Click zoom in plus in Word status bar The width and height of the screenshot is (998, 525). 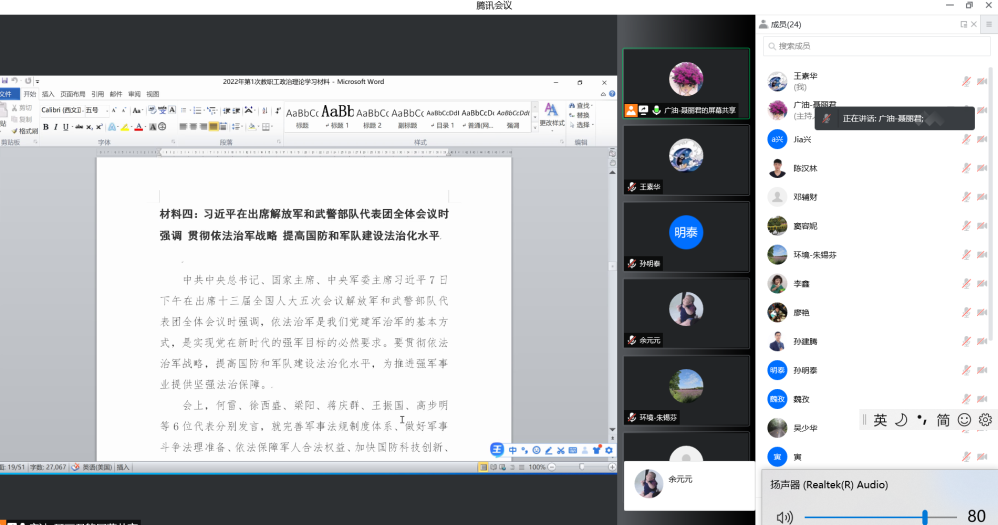click(612, 467)
